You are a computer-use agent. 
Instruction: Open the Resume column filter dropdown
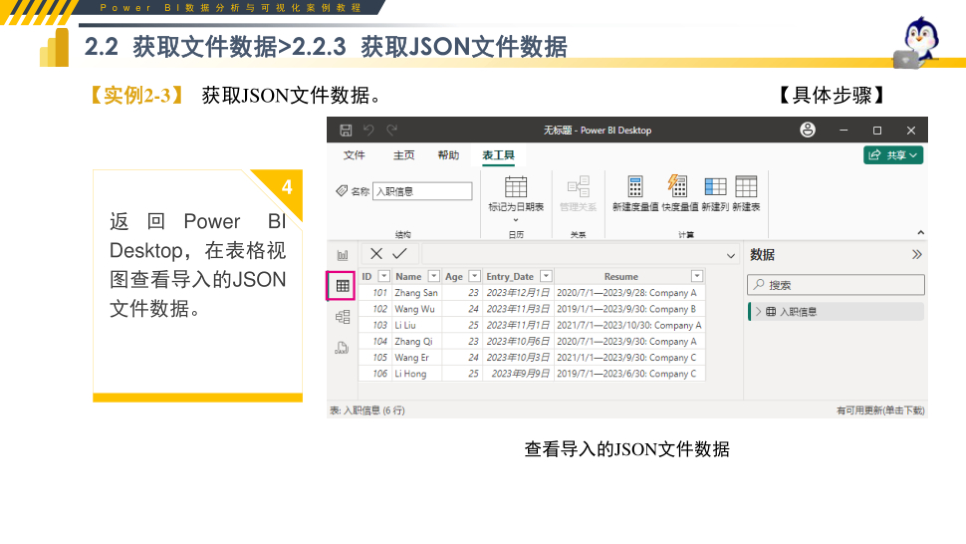point(697,276)
